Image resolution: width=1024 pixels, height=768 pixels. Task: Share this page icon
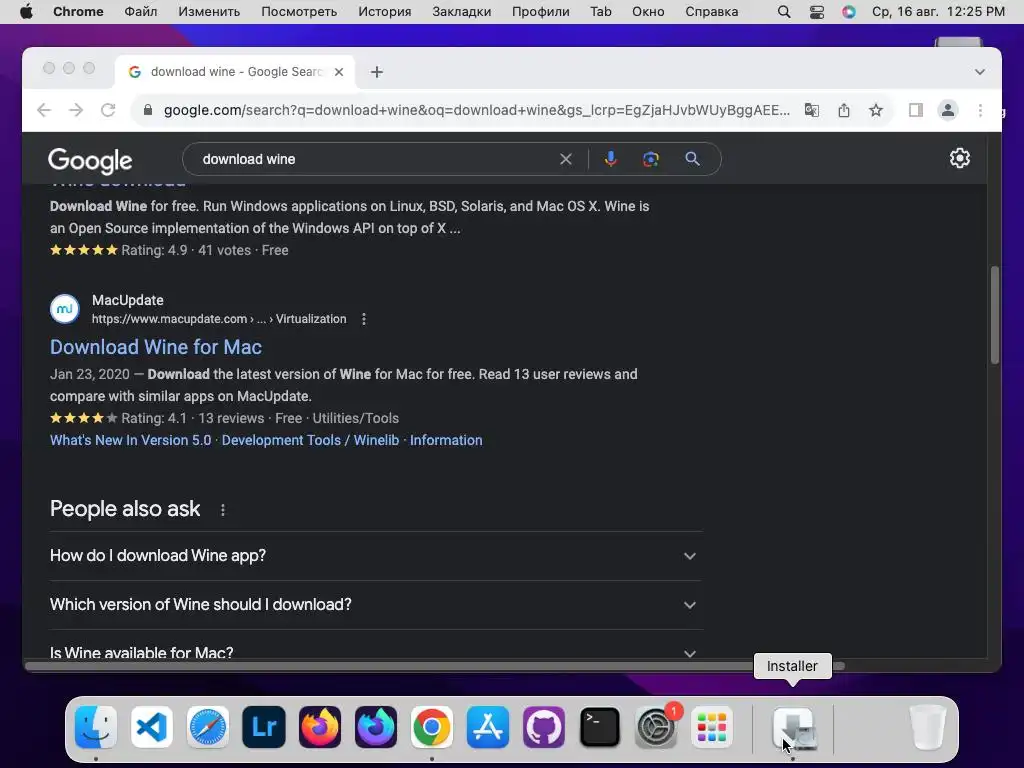coord(844,110)
